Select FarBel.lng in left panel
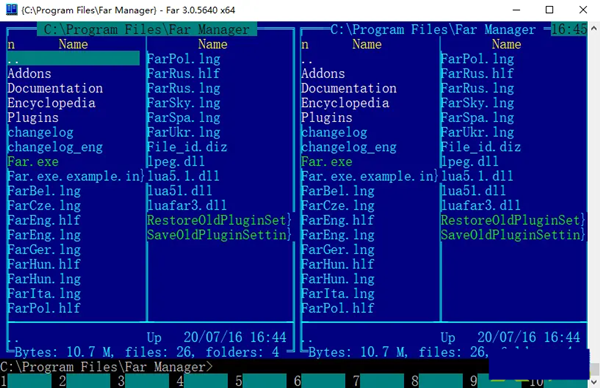Viewport: 600px width, 388px height. [x=44, y=191]
